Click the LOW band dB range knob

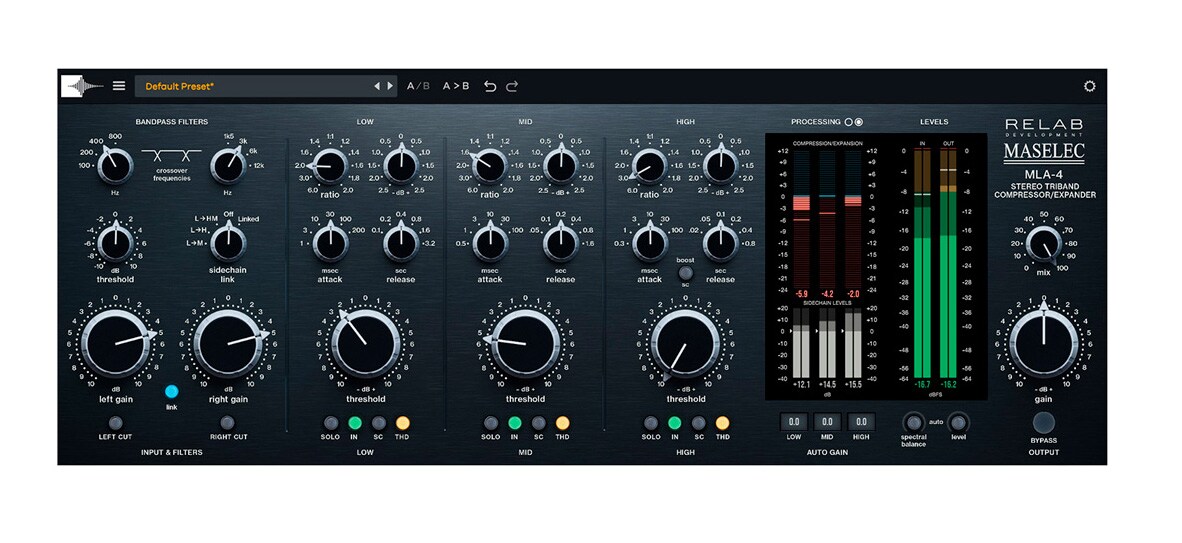point(401,165)
